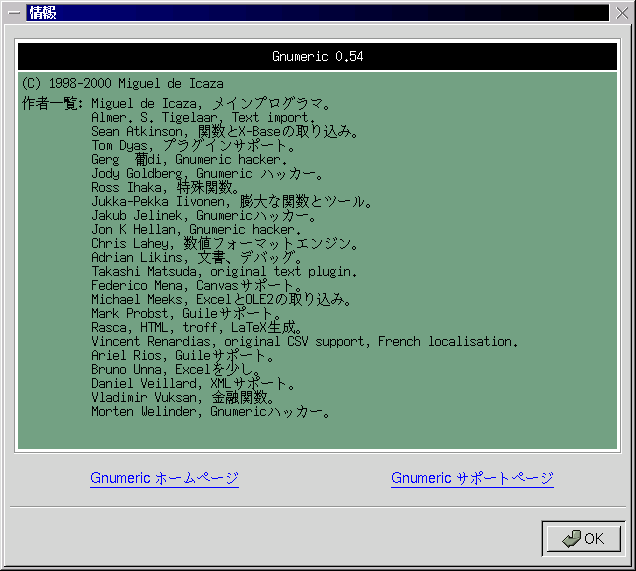Viewport: 636px width, 571px height.
Task: Select the Jody Goldberg credit line
Action: pyautogui.click(x=207, y=174)
